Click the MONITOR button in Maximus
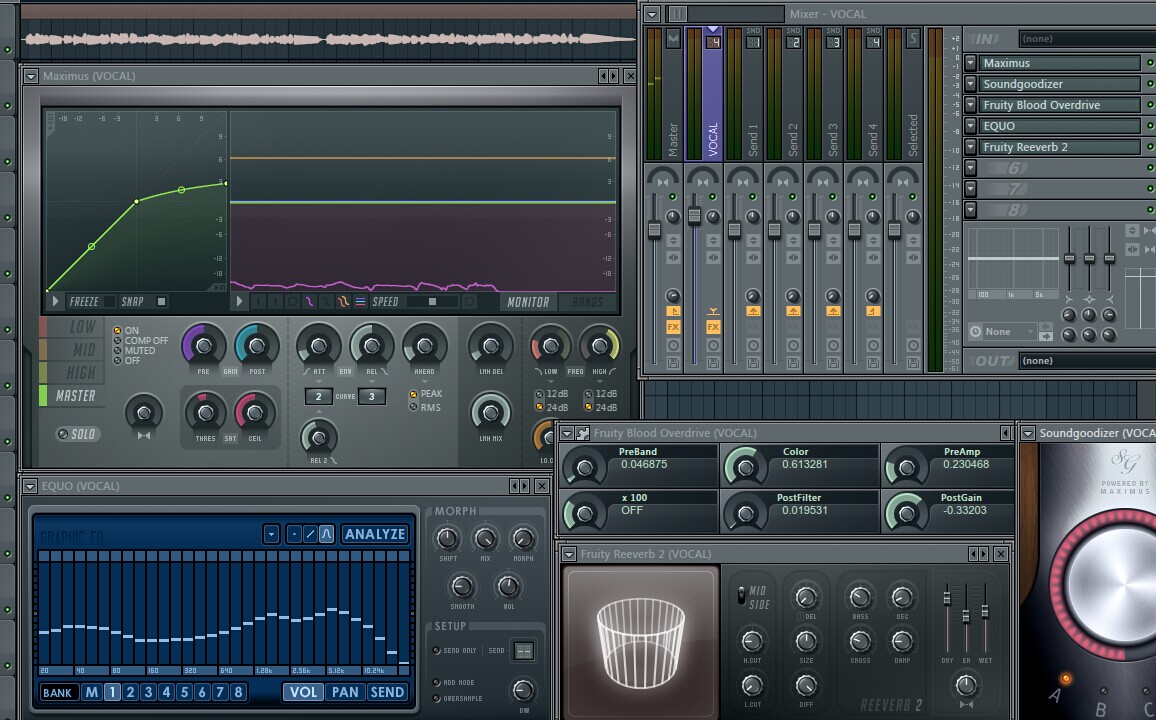This screenshot has height=720, width=1156. click(528, 301)
